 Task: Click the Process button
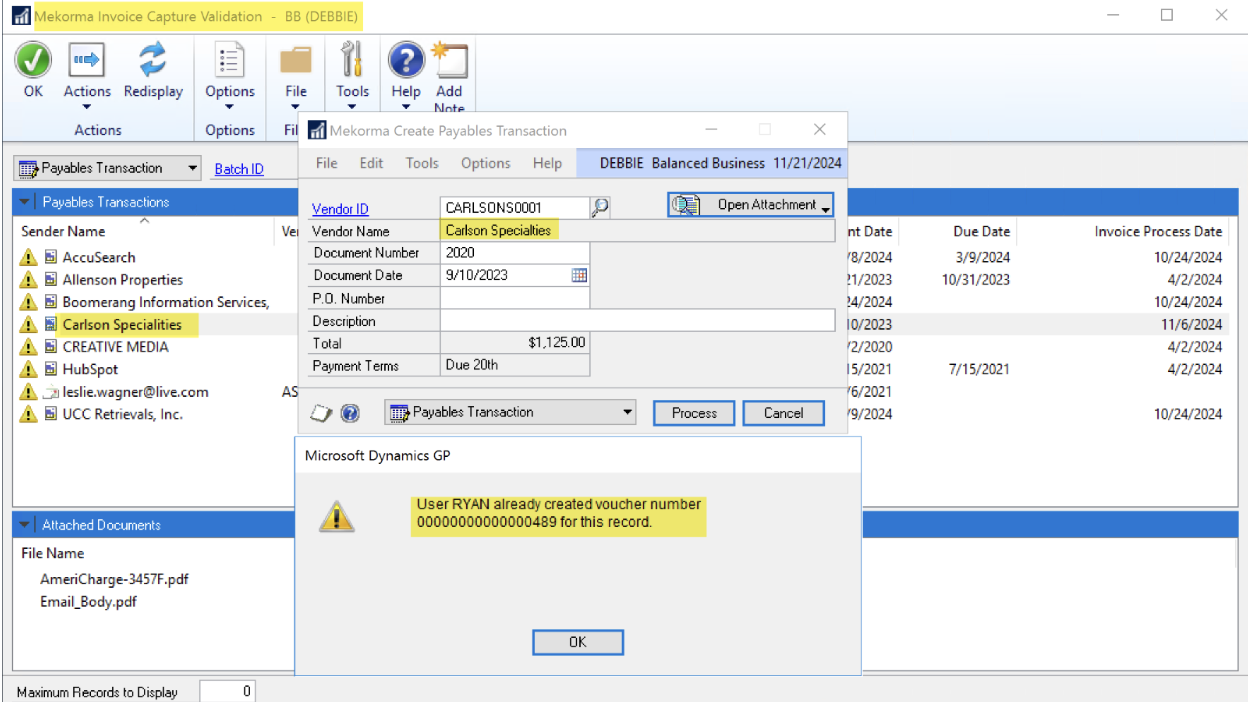point(694,413)
